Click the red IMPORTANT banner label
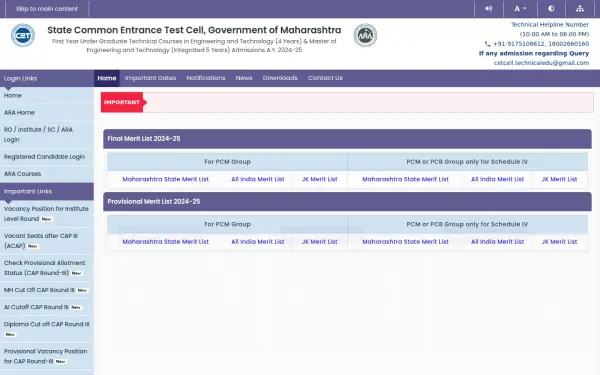The image size is (600, 375). (122, 102)
